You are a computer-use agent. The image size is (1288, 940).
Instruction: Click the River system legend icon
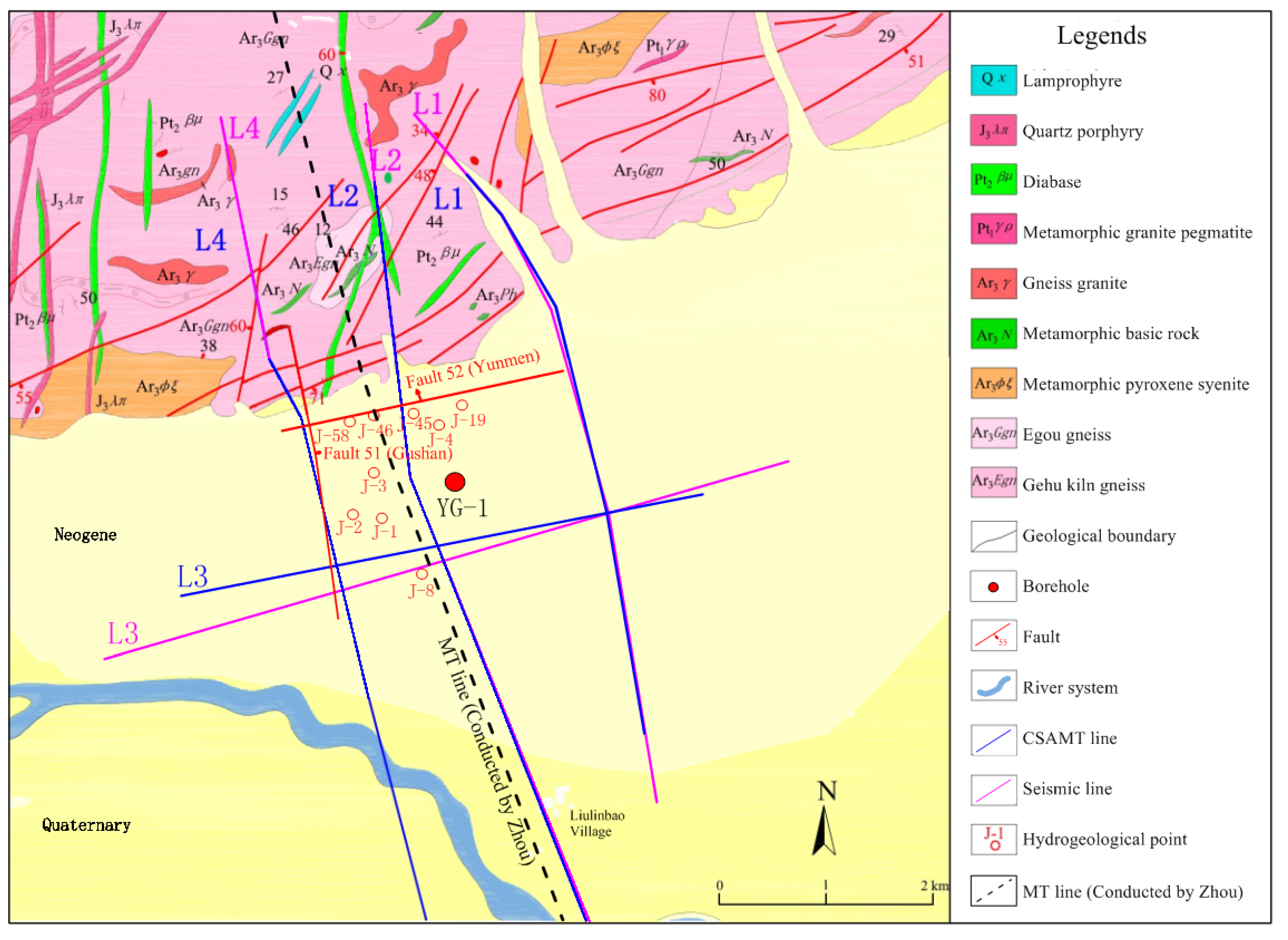pyautogui.click(x=993, y=687)
